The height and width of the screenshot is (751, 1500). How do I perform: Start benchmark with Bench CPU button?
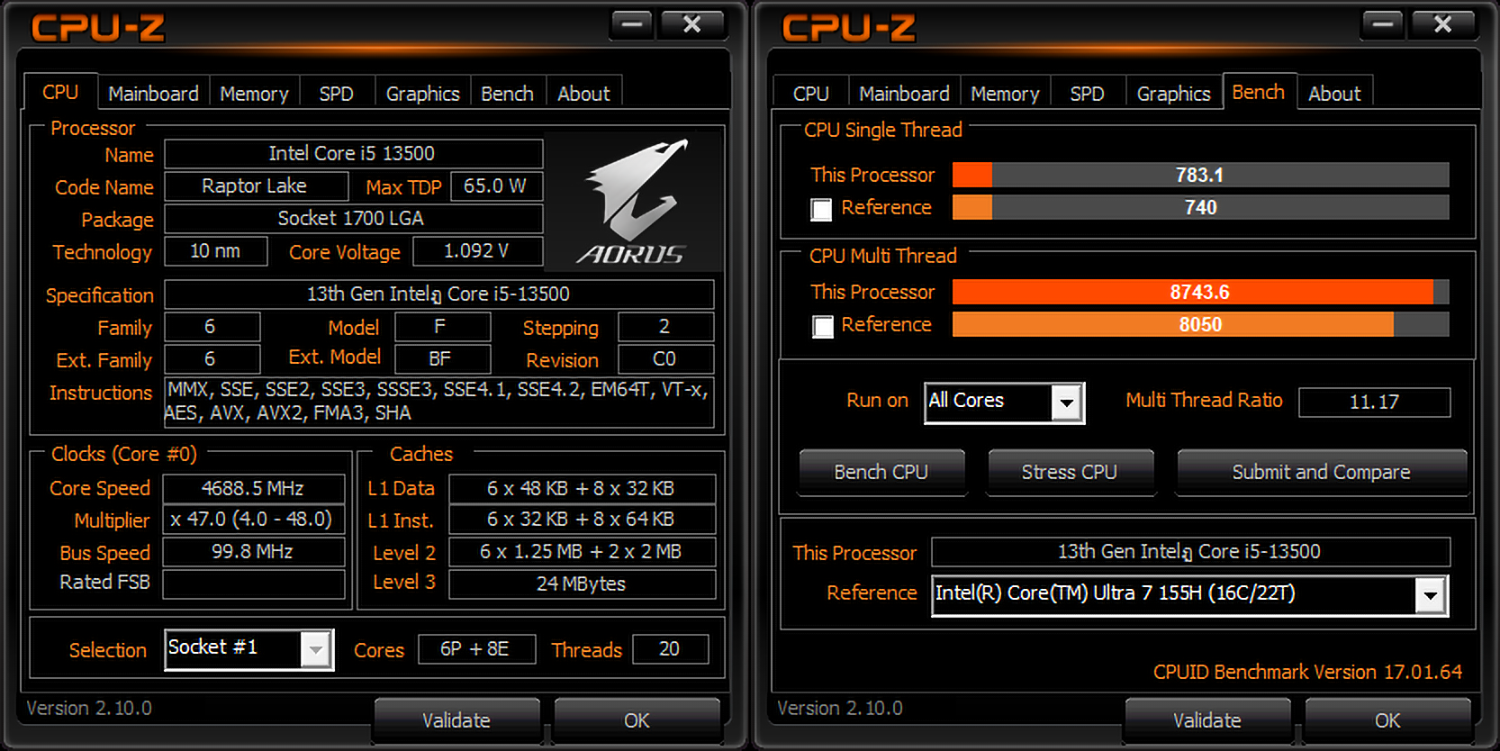(x=881, y=472)
